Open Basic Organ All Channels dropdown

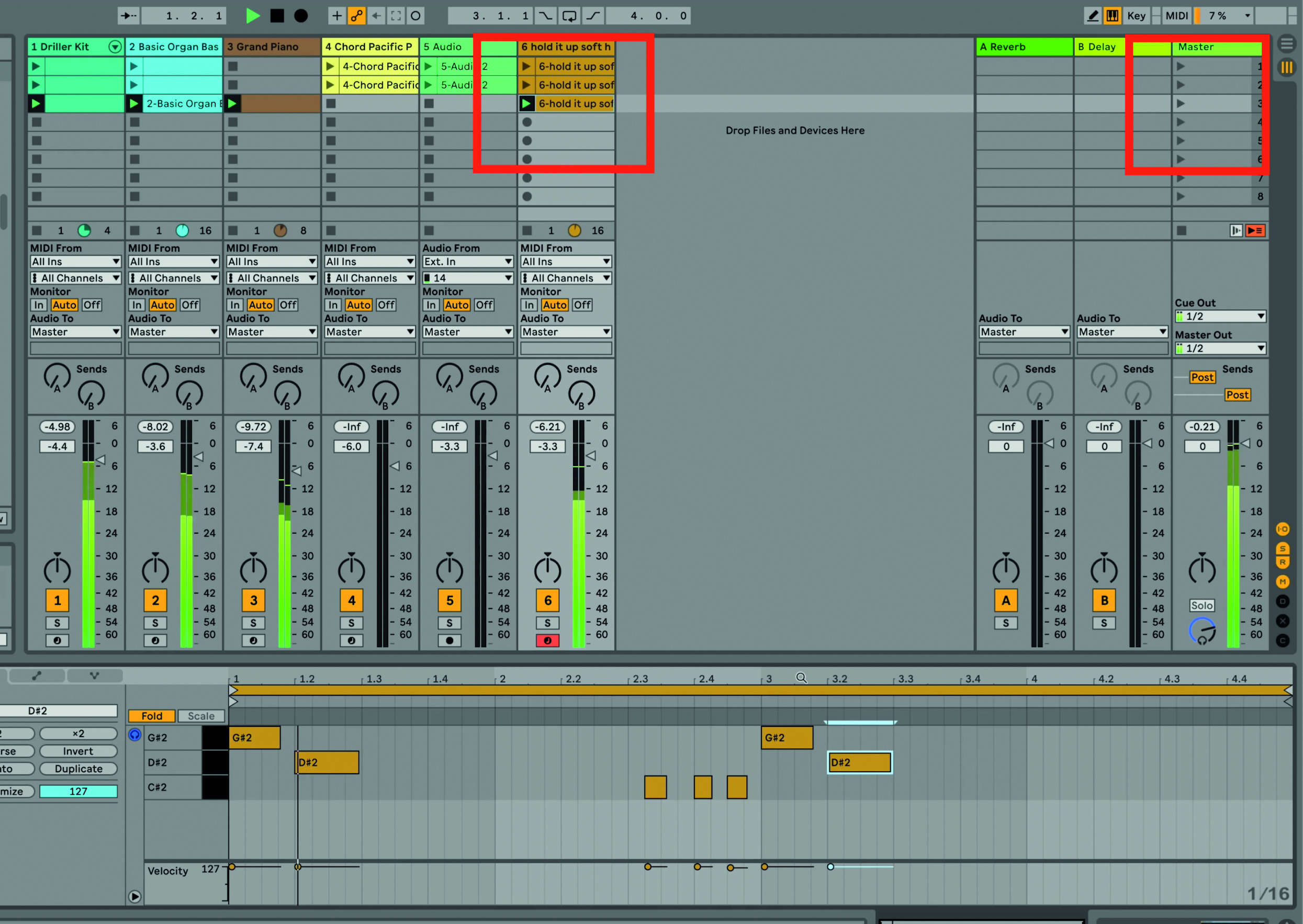click(x=174, y=278)
